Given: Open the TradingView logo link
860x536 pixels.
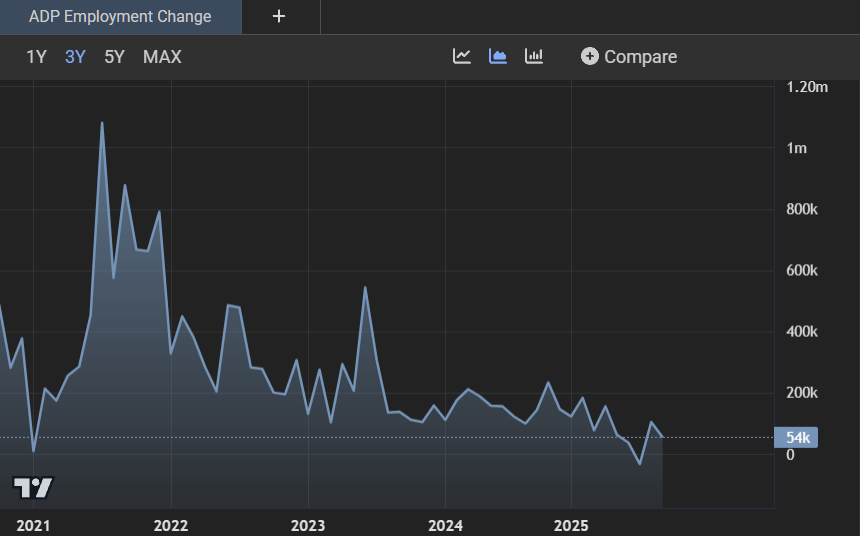Looking at the screenshot, I should (x=33, y=487).
